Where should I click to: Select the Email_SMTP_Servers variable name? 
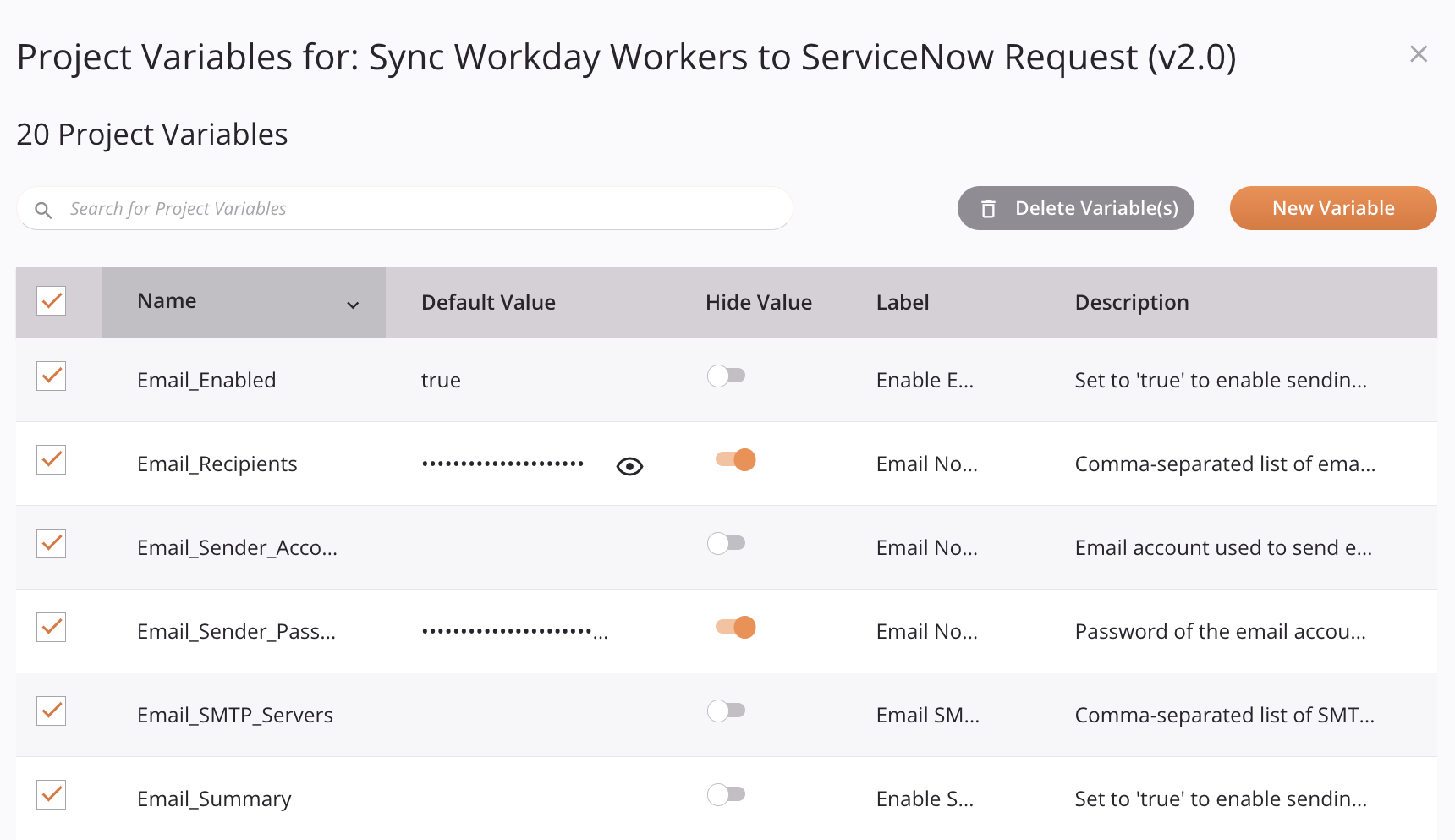pos(235,715)
